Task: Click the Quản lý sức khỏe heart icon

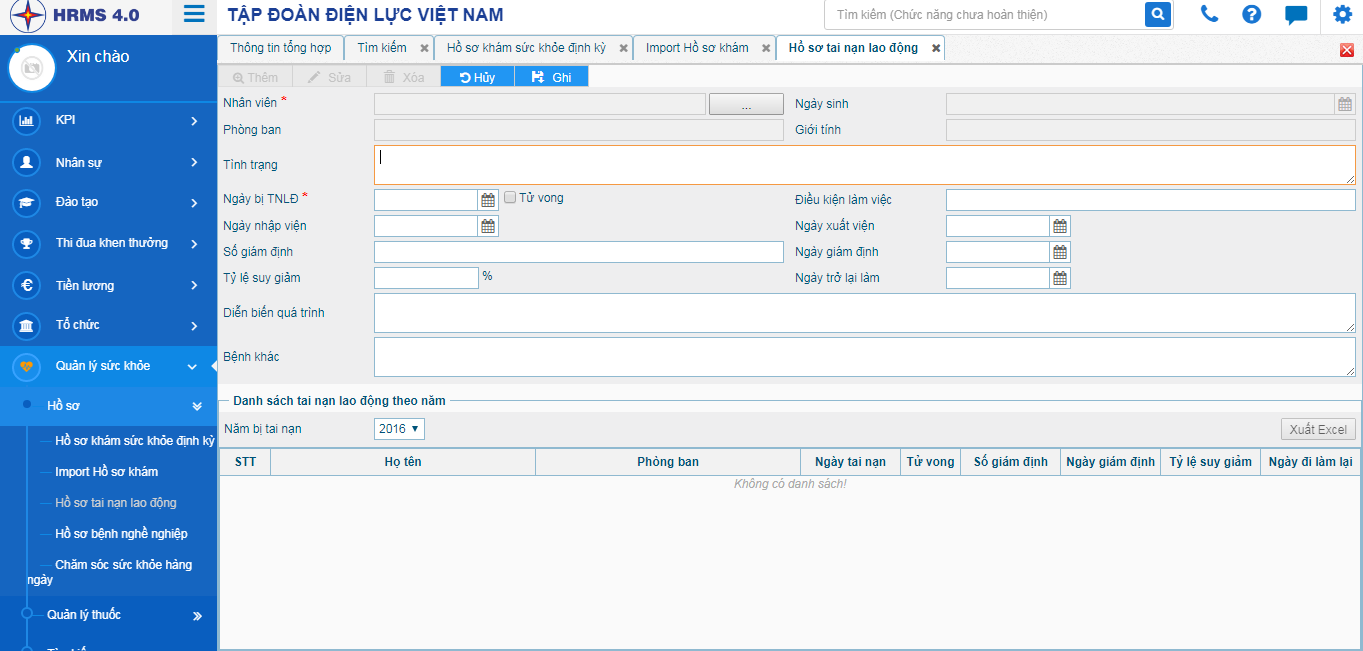Action: click(26, 367)
